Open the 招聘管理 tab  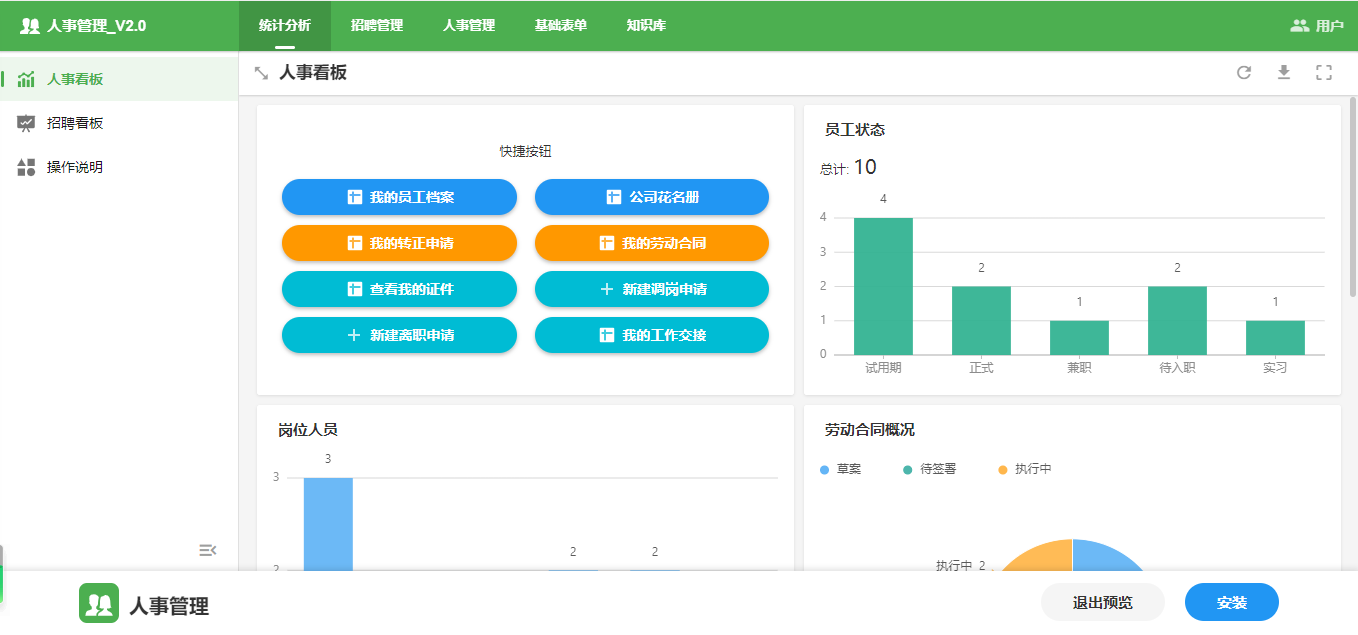coord(377,26)
